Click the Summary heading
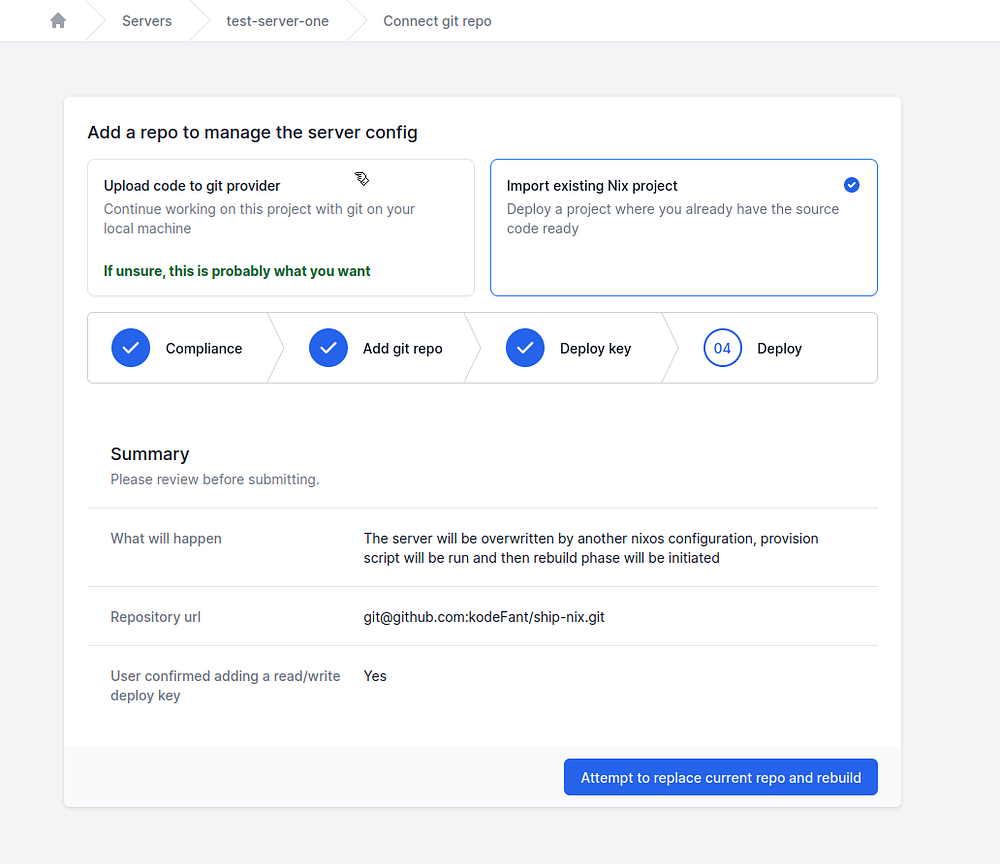 point(150,454)
